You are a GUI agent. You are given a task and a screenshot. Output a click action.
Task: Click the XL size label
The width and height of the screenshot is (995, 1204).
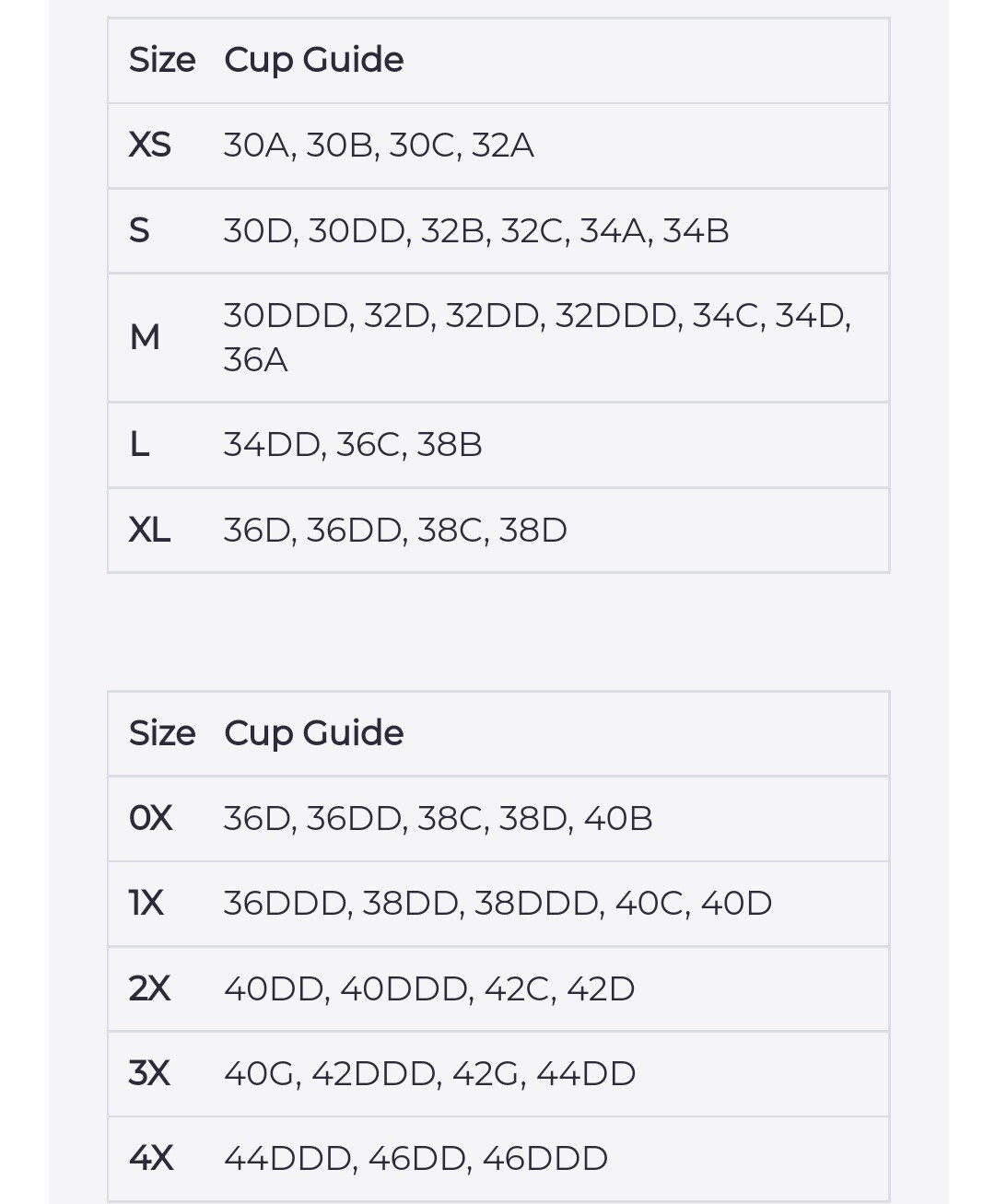[x=149, y=531]
